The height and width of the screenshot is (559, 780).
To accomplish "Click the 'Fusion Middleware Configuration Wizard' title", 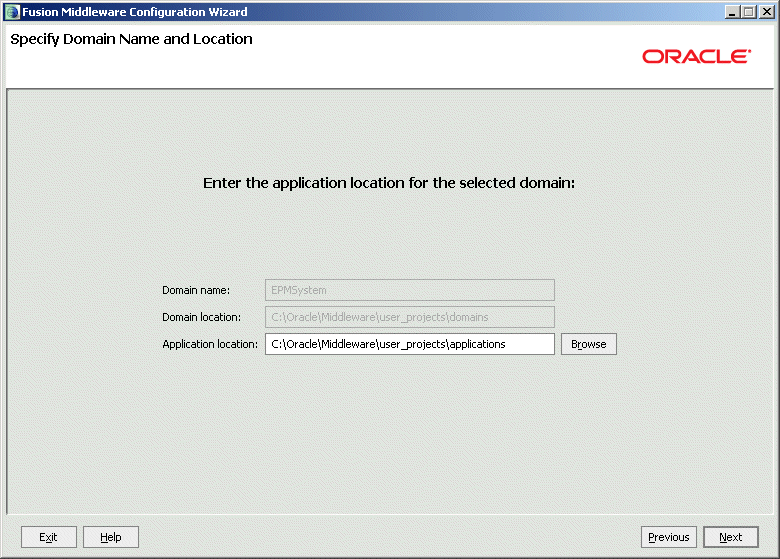I will coord(135,12).
